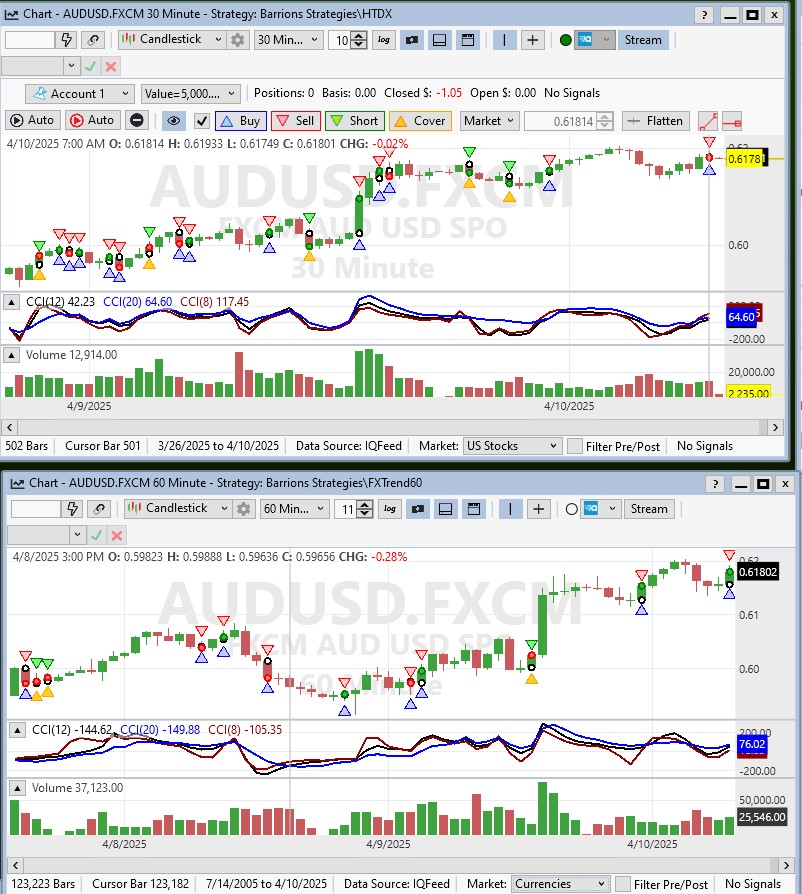Click bar spacing stepper showing 10
Image resolution: width=802 pixels, height=894 pixels.
347,40
